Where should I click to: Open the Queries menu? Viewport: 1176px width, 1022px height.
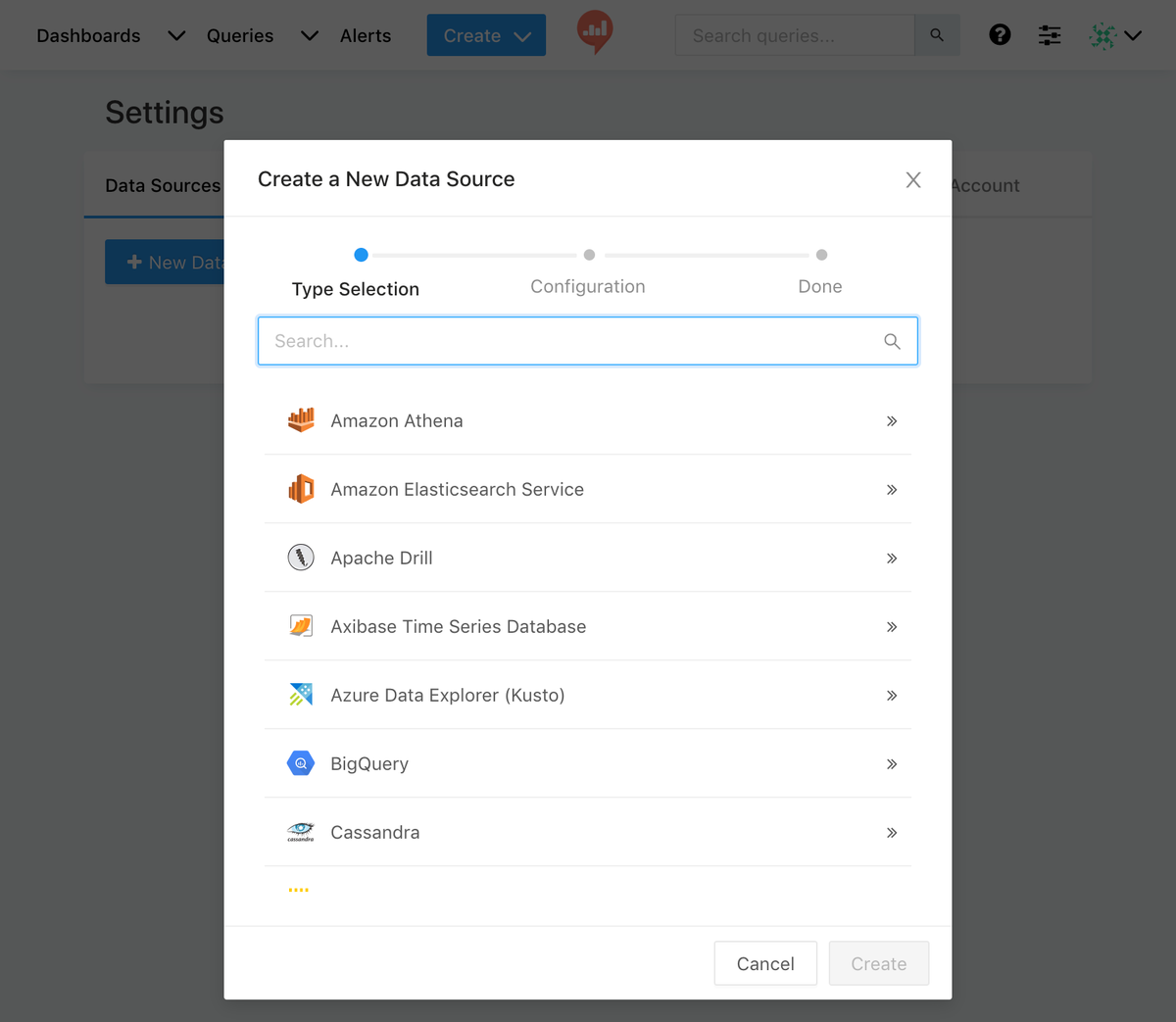click(x=240, y=35)
